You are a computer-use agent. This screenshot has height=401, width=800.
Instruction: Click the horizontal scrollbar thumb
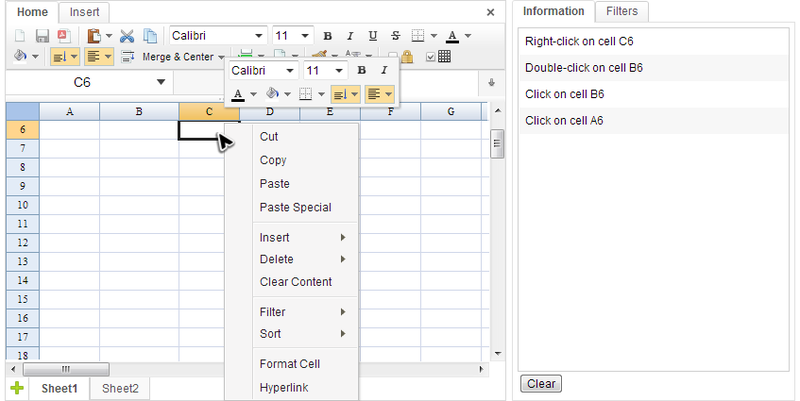coord(66,369)
